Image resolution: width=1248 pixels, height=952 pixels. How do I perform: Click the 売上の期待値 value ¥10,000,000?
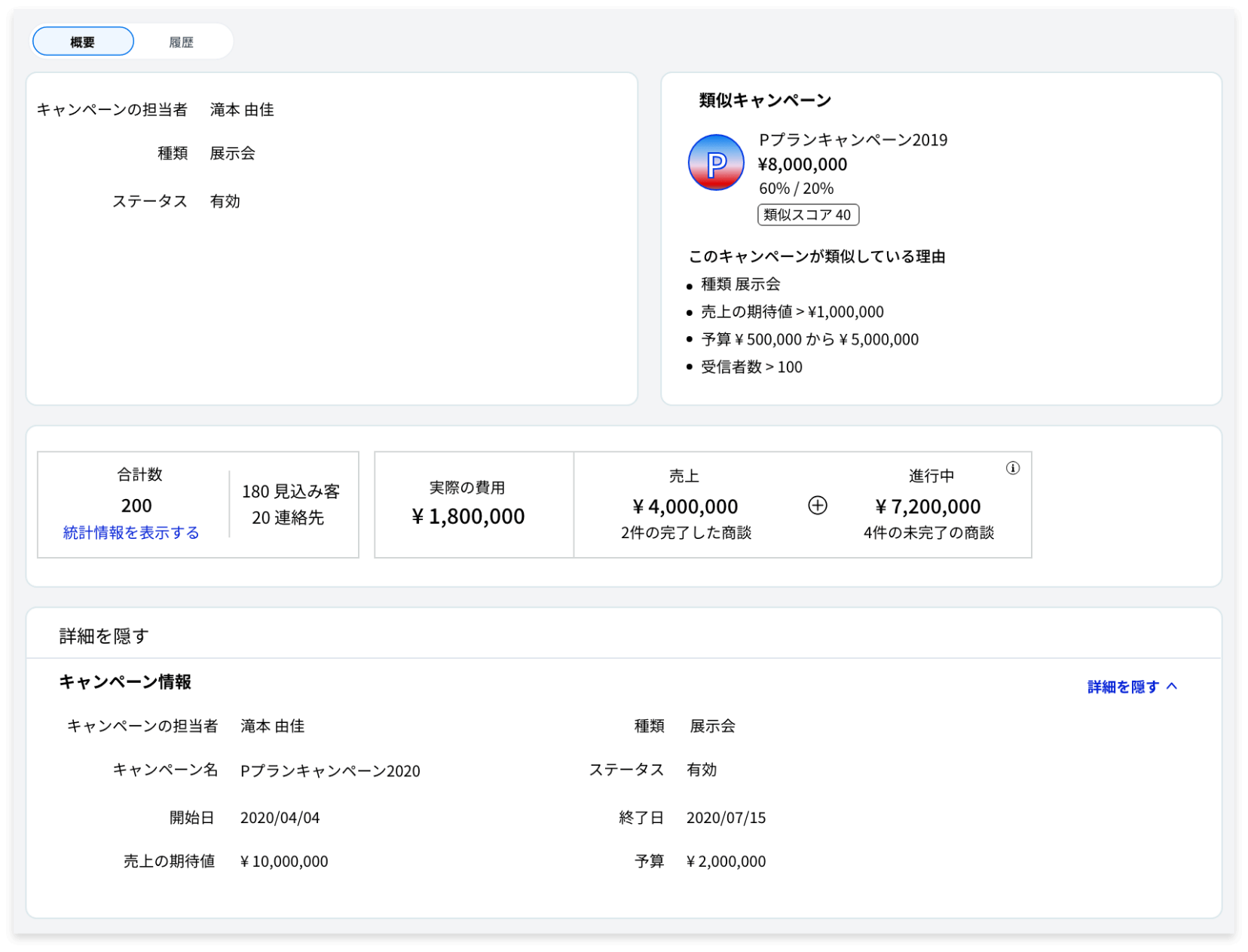click(284, 862)
